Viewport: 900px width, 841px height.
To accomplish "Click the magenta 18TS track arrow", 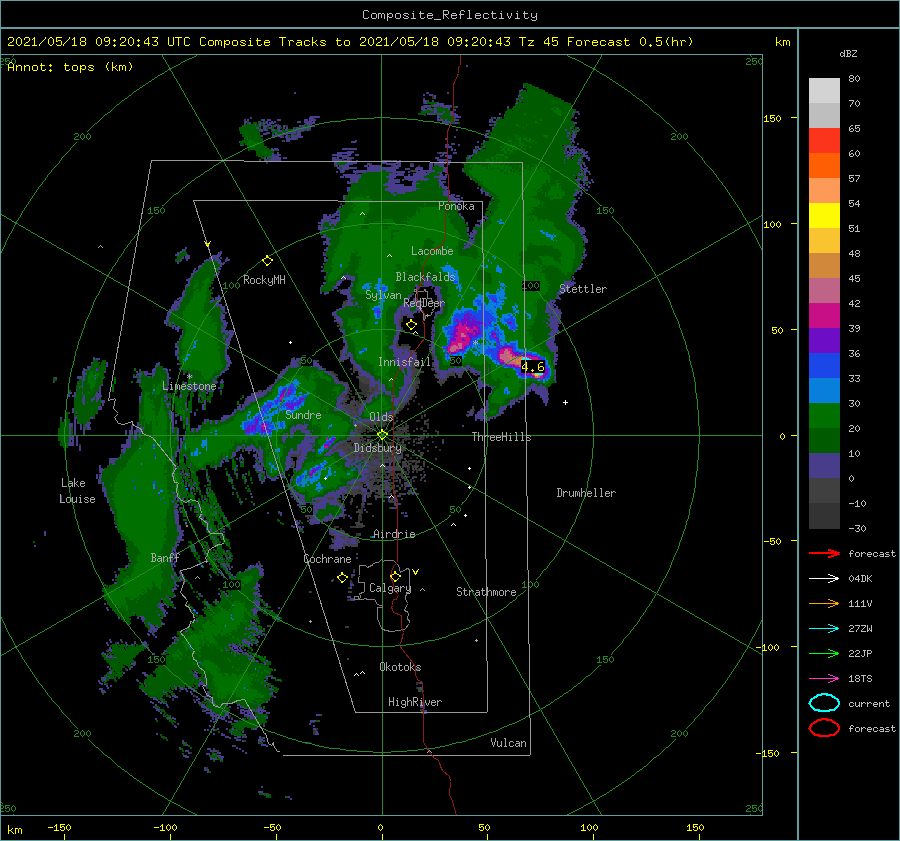I will [824, 679].
